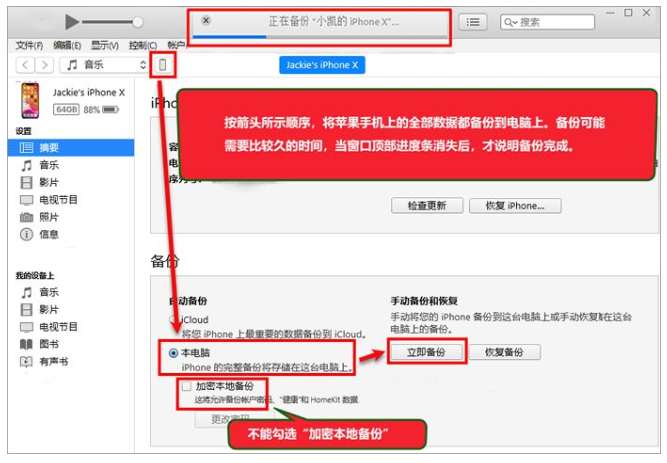
Task: Click the 恢复 iPhone... button
Action: tap(515, 206)
